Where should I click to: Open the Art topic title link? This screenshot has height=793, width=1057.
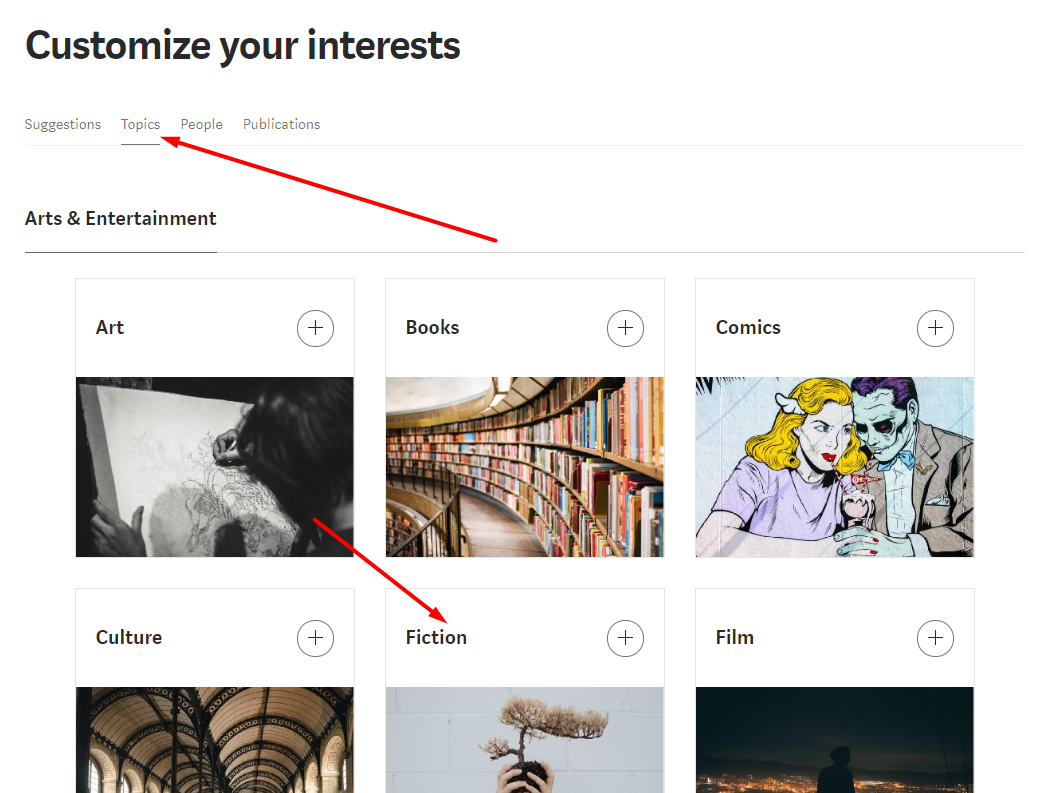[110, 328]
